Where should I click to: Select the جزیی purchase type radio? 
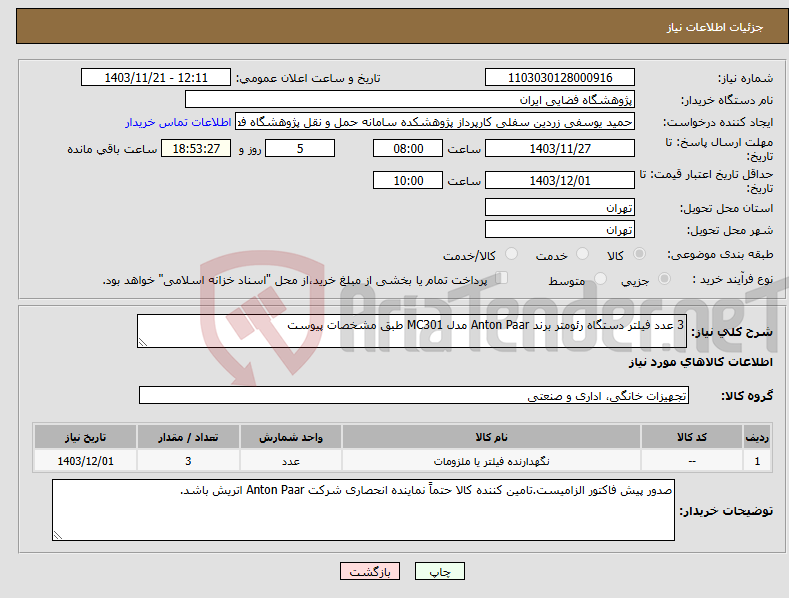[x=664, y=278]
